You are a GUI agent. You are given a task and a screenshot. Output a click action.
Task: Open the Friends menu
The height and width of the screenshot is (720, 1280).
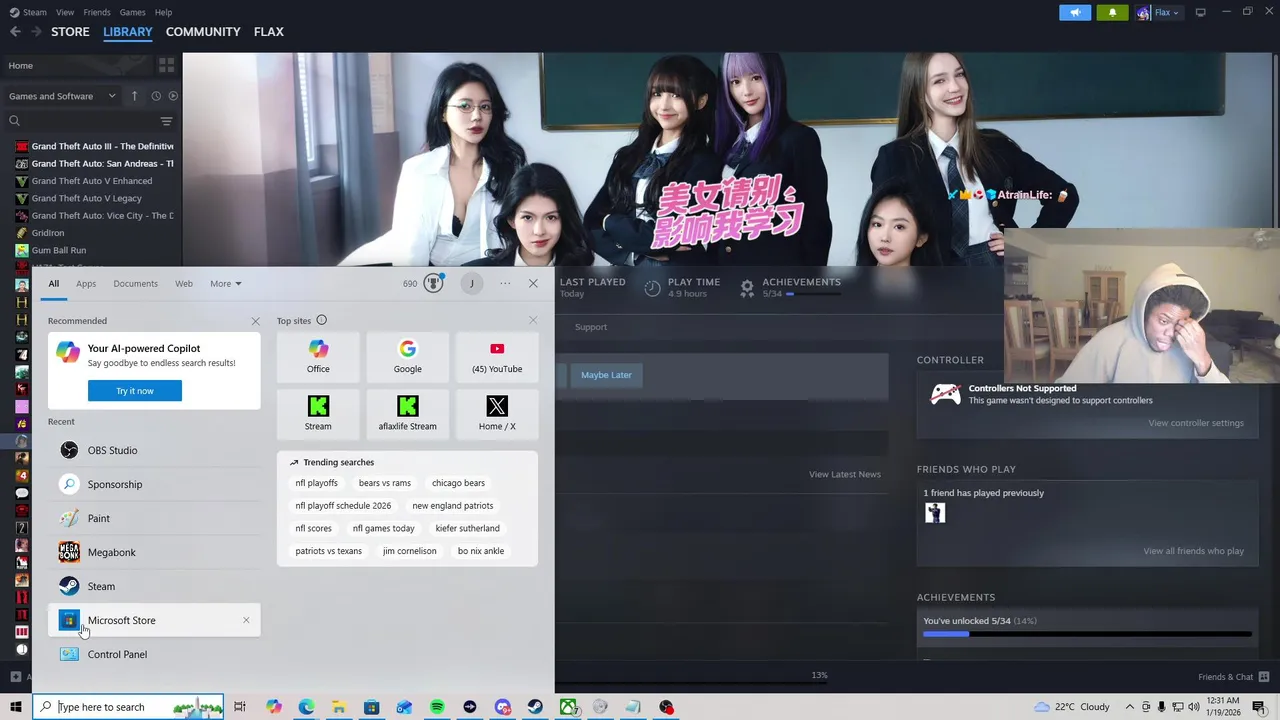pos(97,12)
